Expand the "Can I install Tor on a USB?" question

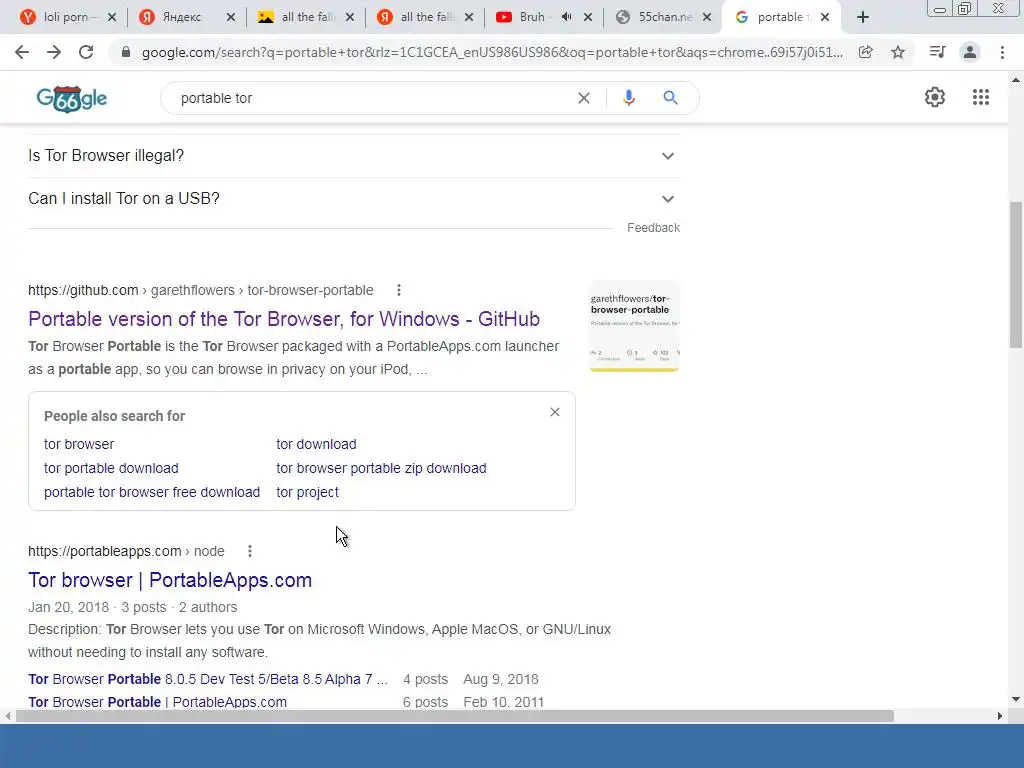(x=354, y=199)
